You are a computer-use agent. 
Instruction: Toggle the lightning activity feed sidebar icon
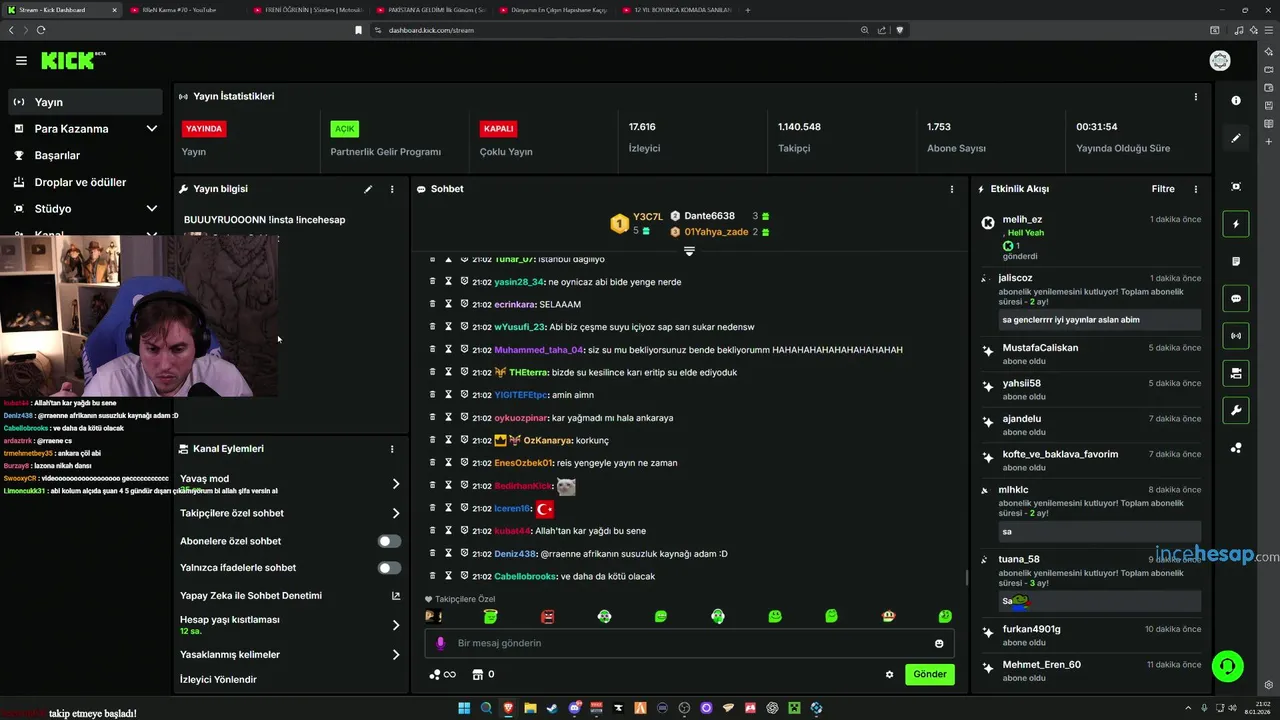point(1236,224)
